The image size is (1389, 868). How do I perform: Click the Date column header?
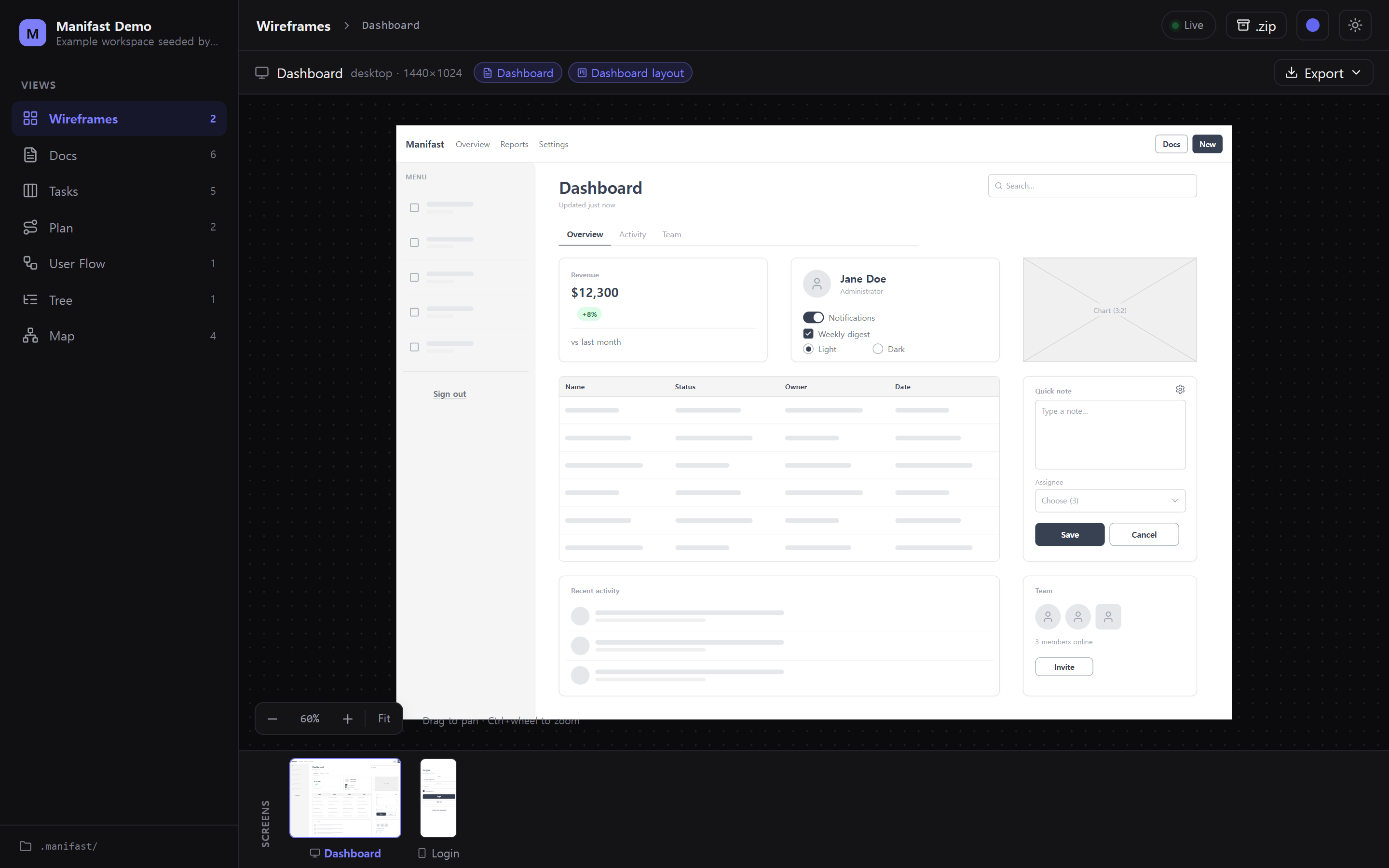coord(902,386)
